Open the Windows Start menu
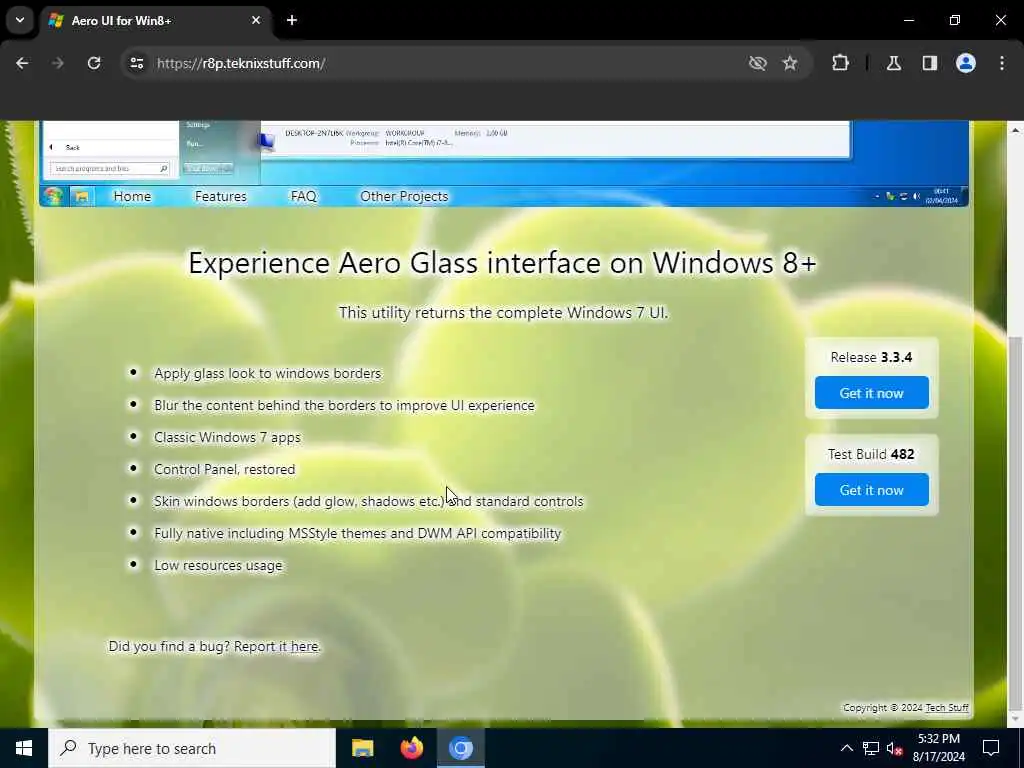Screen dimensions: 1024x768 (x=24, y=748)
